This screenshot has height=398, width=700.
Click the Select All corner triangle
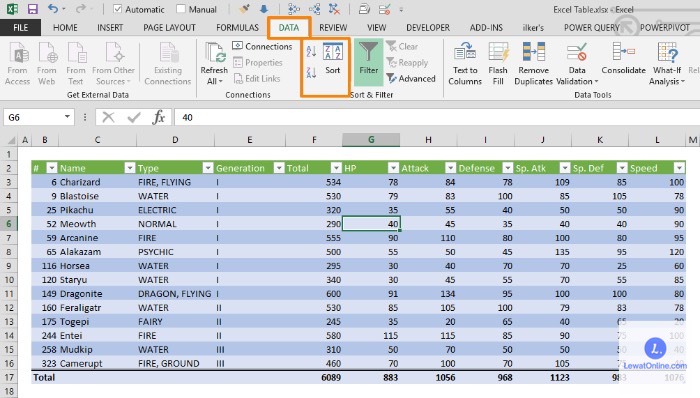11,140
